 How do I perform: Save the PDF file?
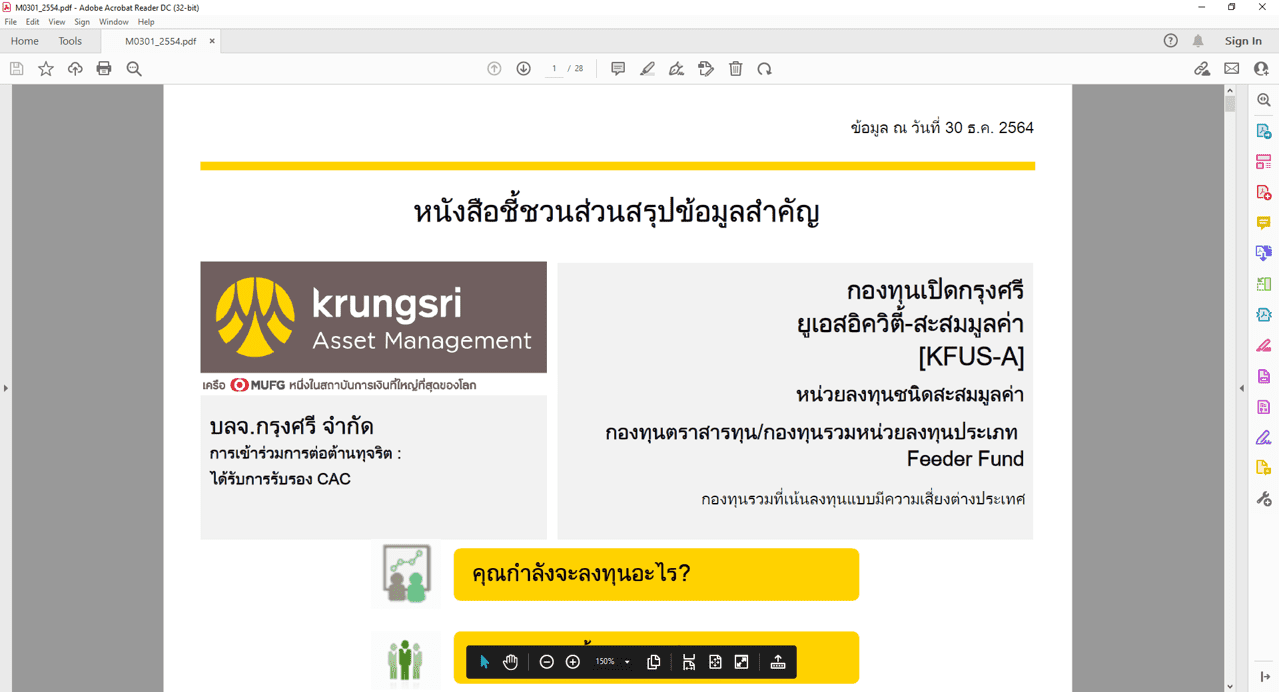(x=15, y=68)
